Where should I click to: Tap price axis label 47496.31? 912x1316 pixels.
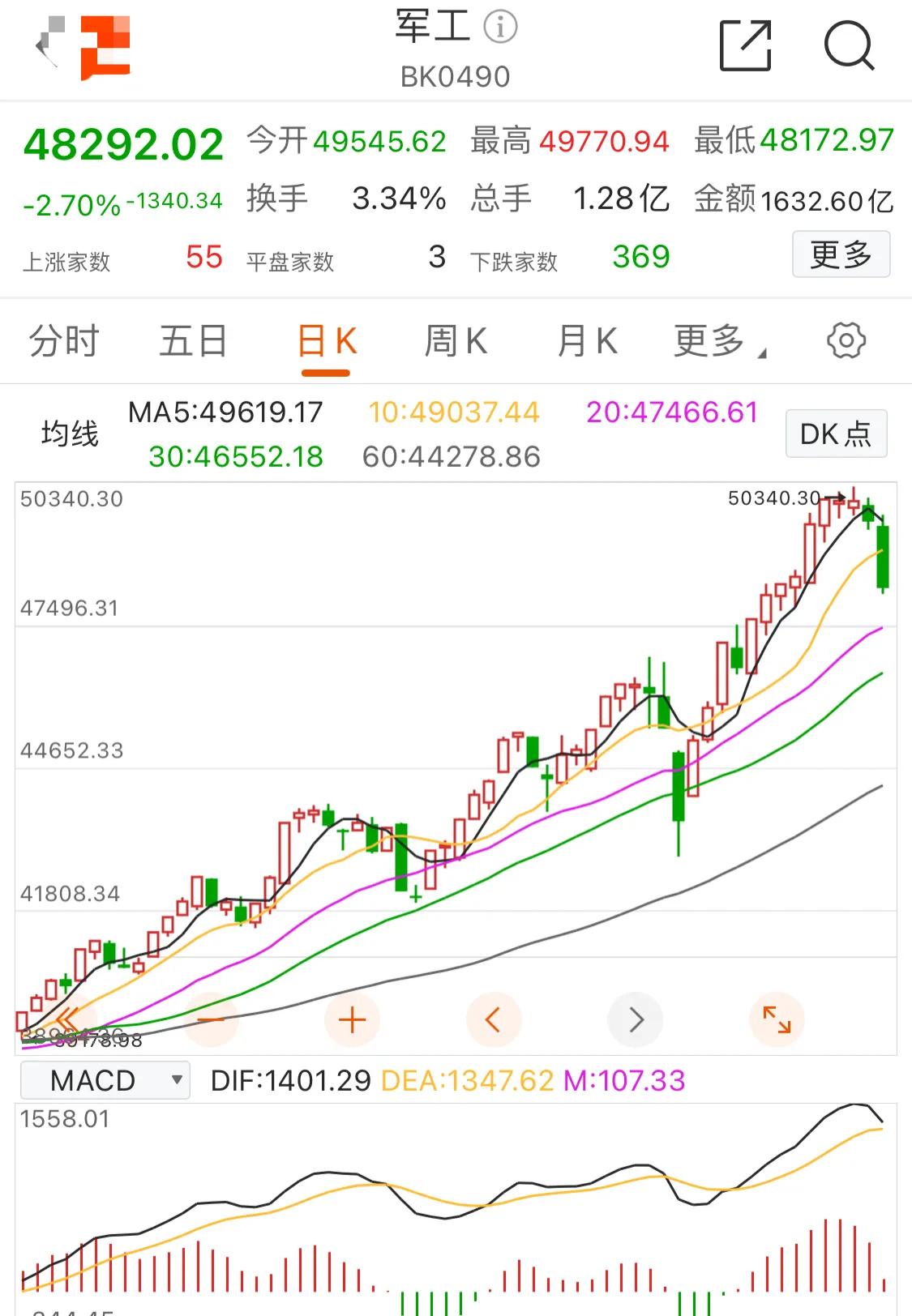pos(70,608)
